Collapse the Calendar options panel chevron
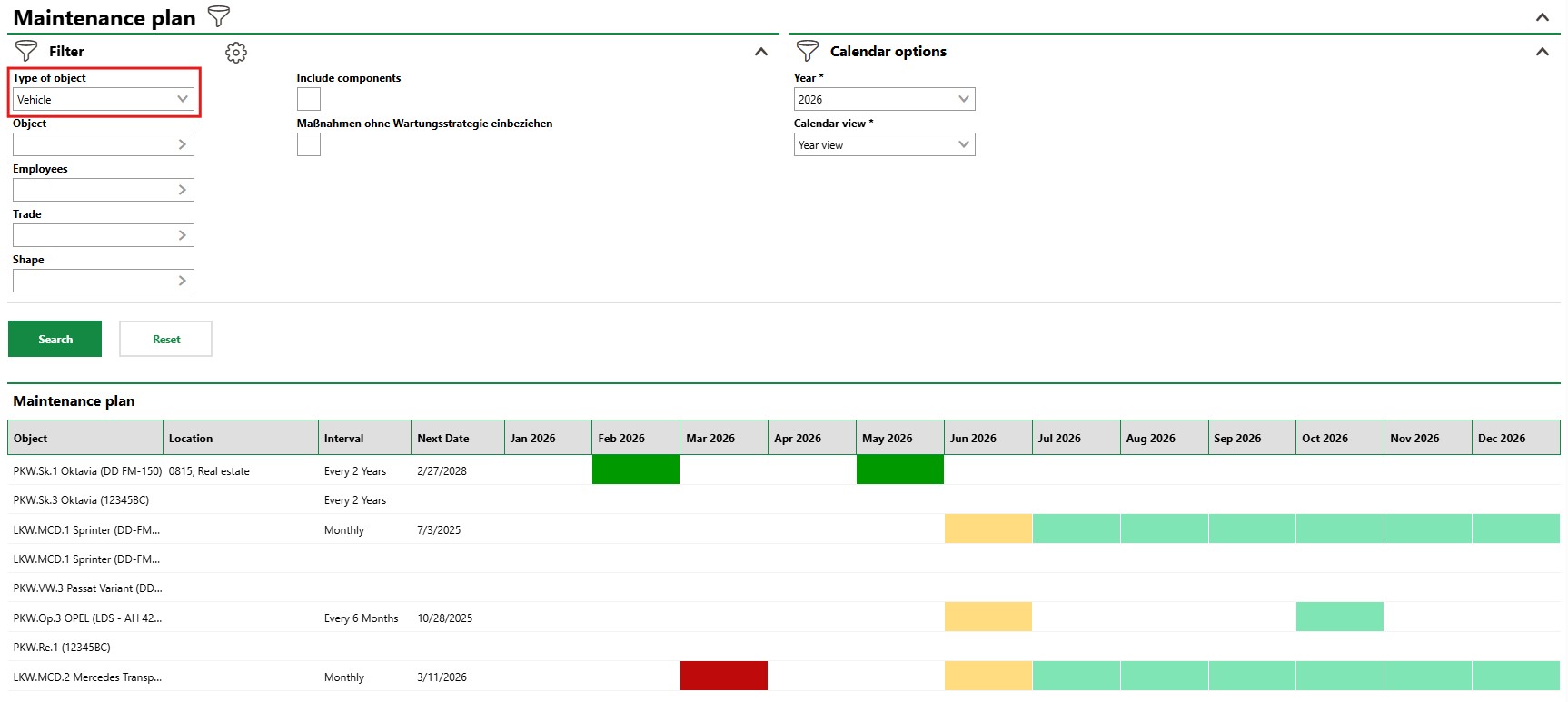 1542,52
